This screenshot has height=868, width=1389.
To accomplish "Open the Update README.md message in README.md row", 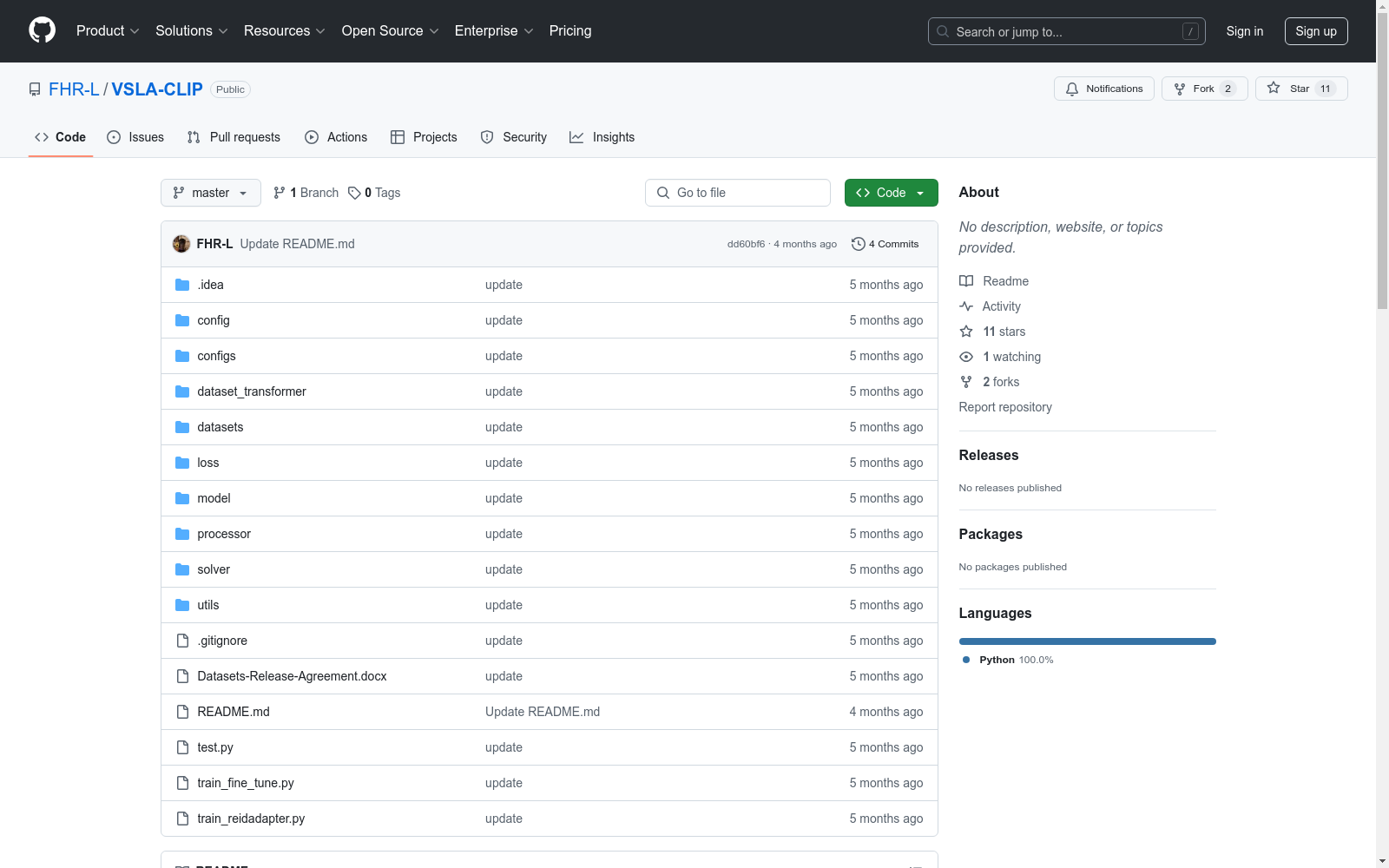I will pos(543,712).
